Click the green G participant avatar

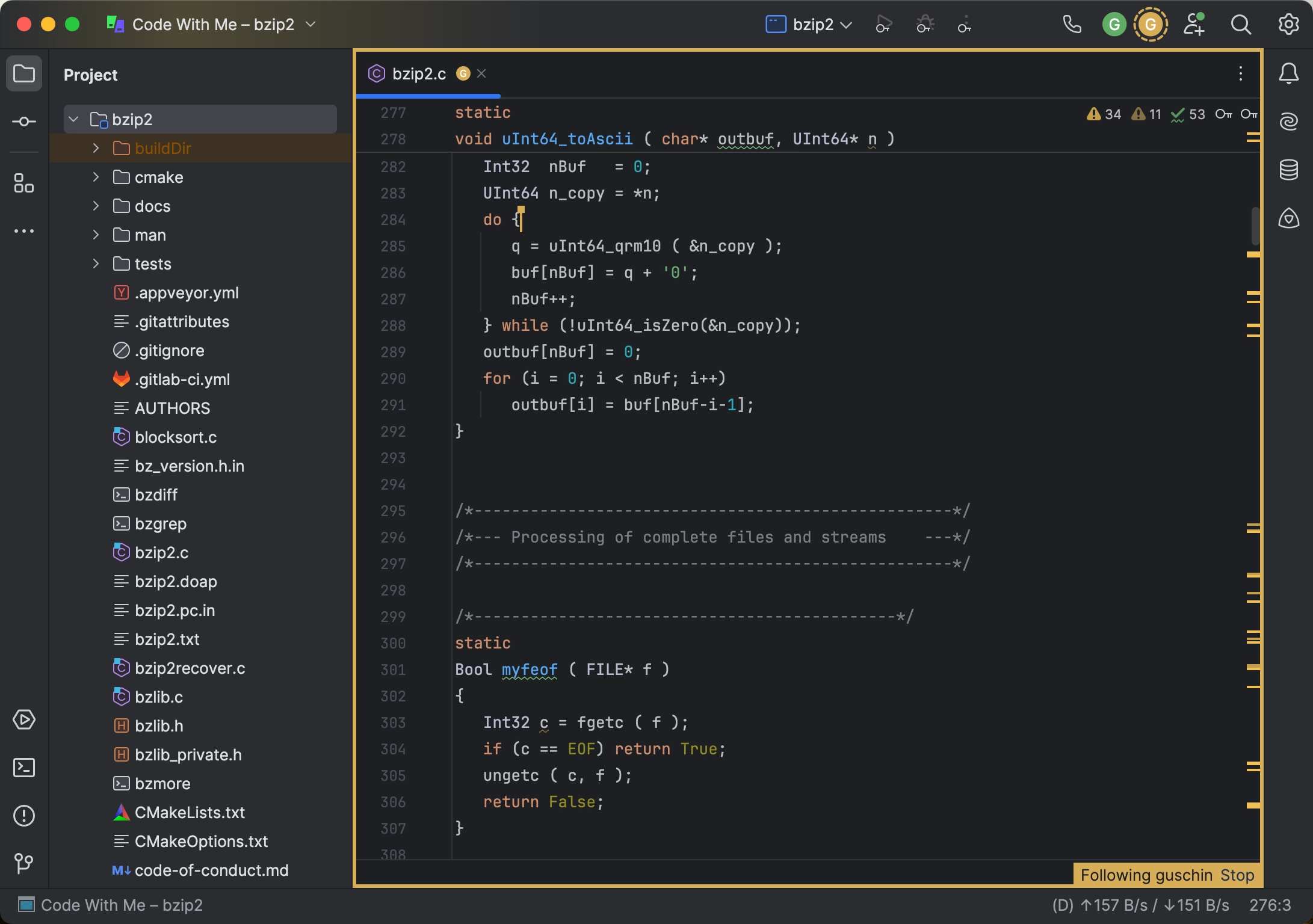coord(1114,25)
